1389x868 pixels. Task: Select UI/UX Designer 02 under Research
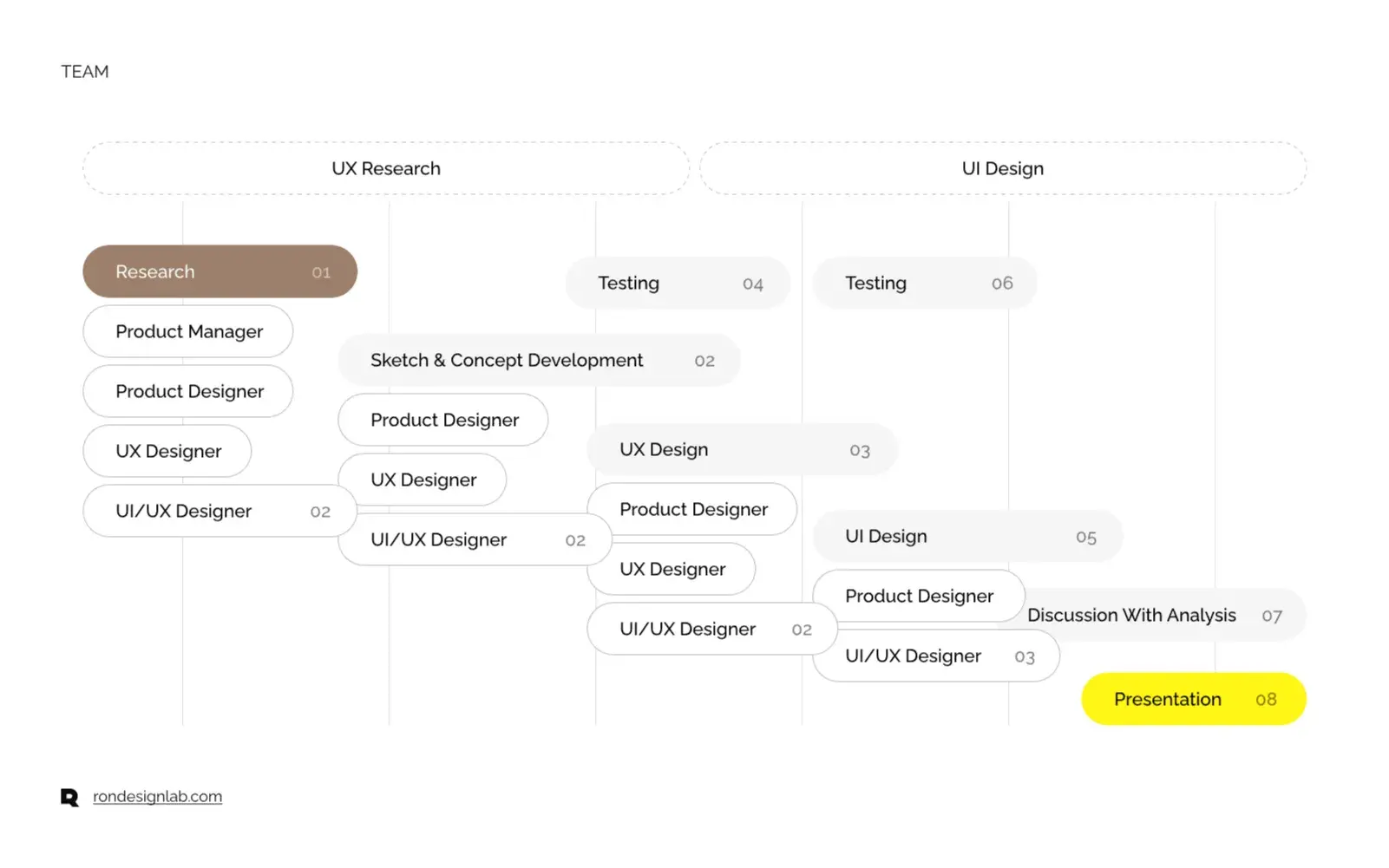pos(219,511)
